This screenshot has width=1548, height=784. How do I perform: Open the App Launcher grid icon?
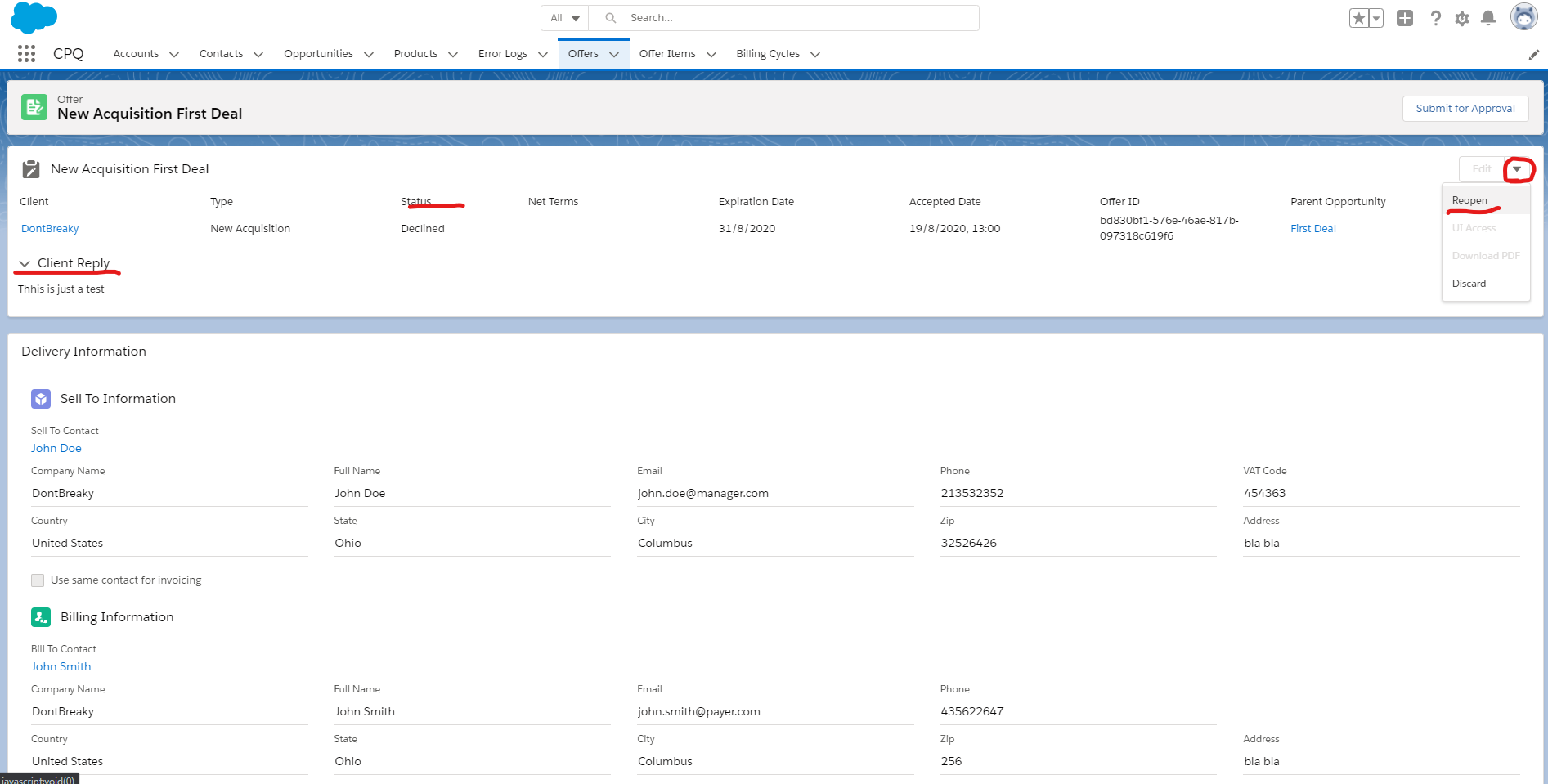(26, 54)
